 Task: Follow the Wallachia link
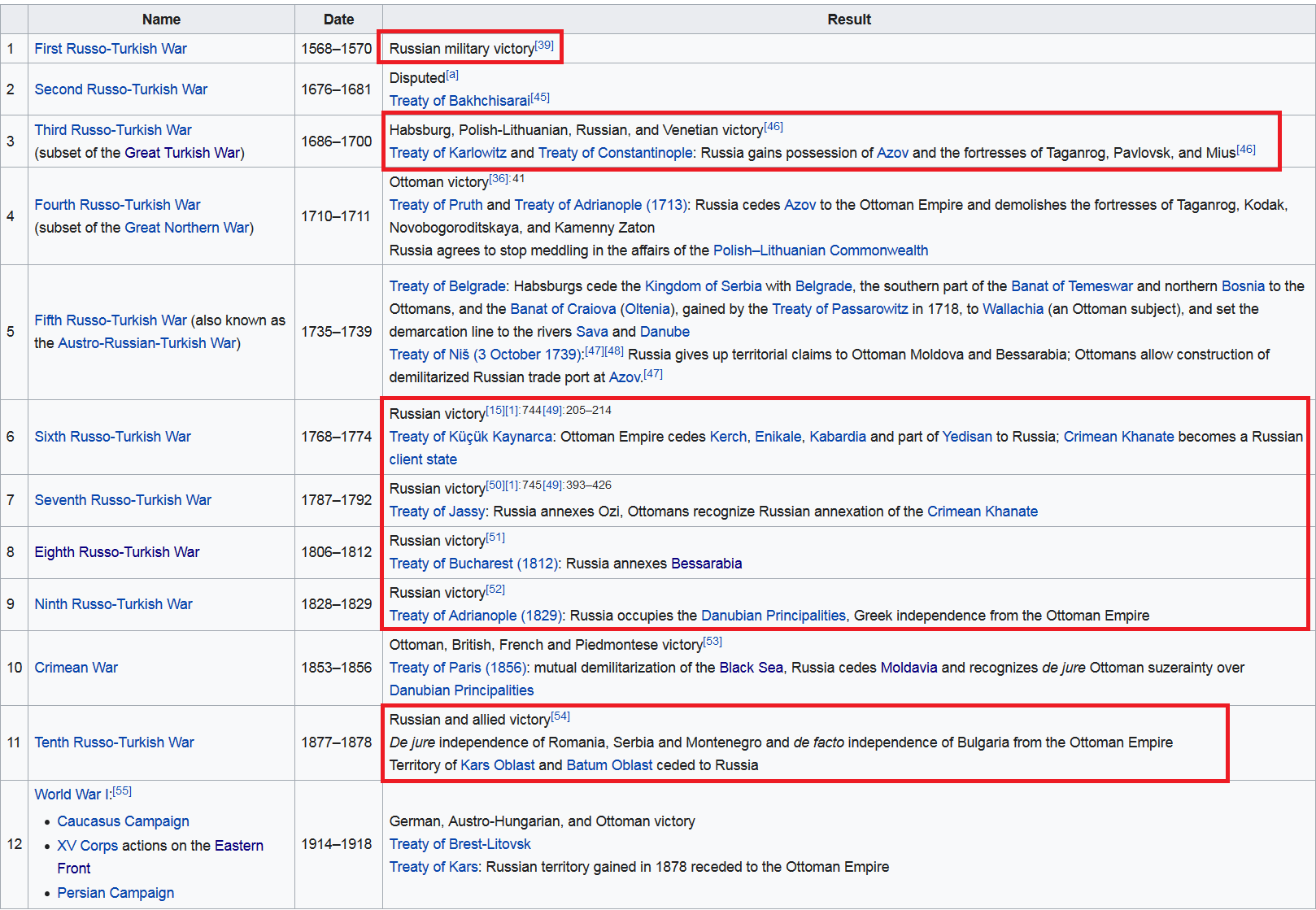pyautogui.click(x=1013, y=309)
